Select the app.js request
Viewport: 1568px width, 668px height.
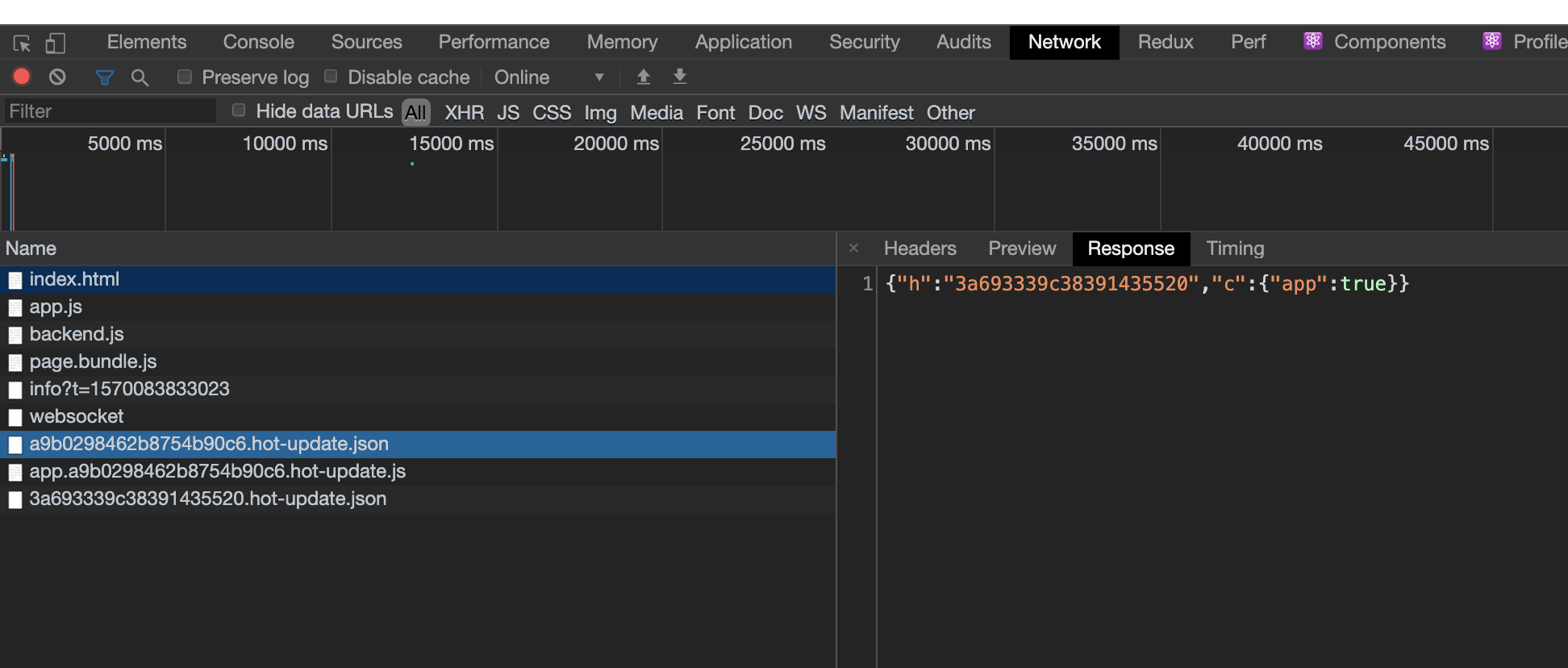(418, 307)
